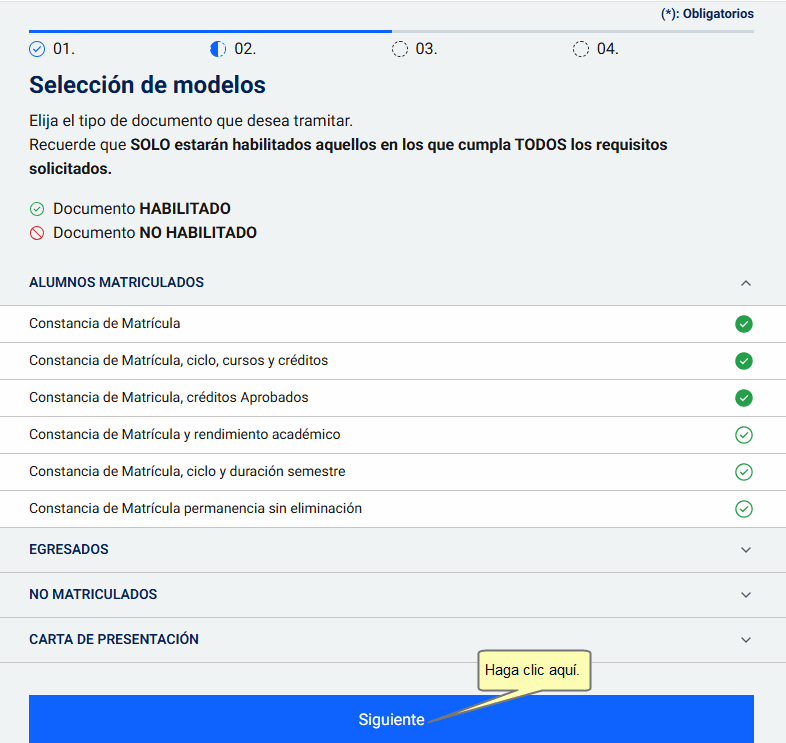786x743 pixels.
Task: Click check icon for ciclo, cursos y créditos
Action: 743,361
